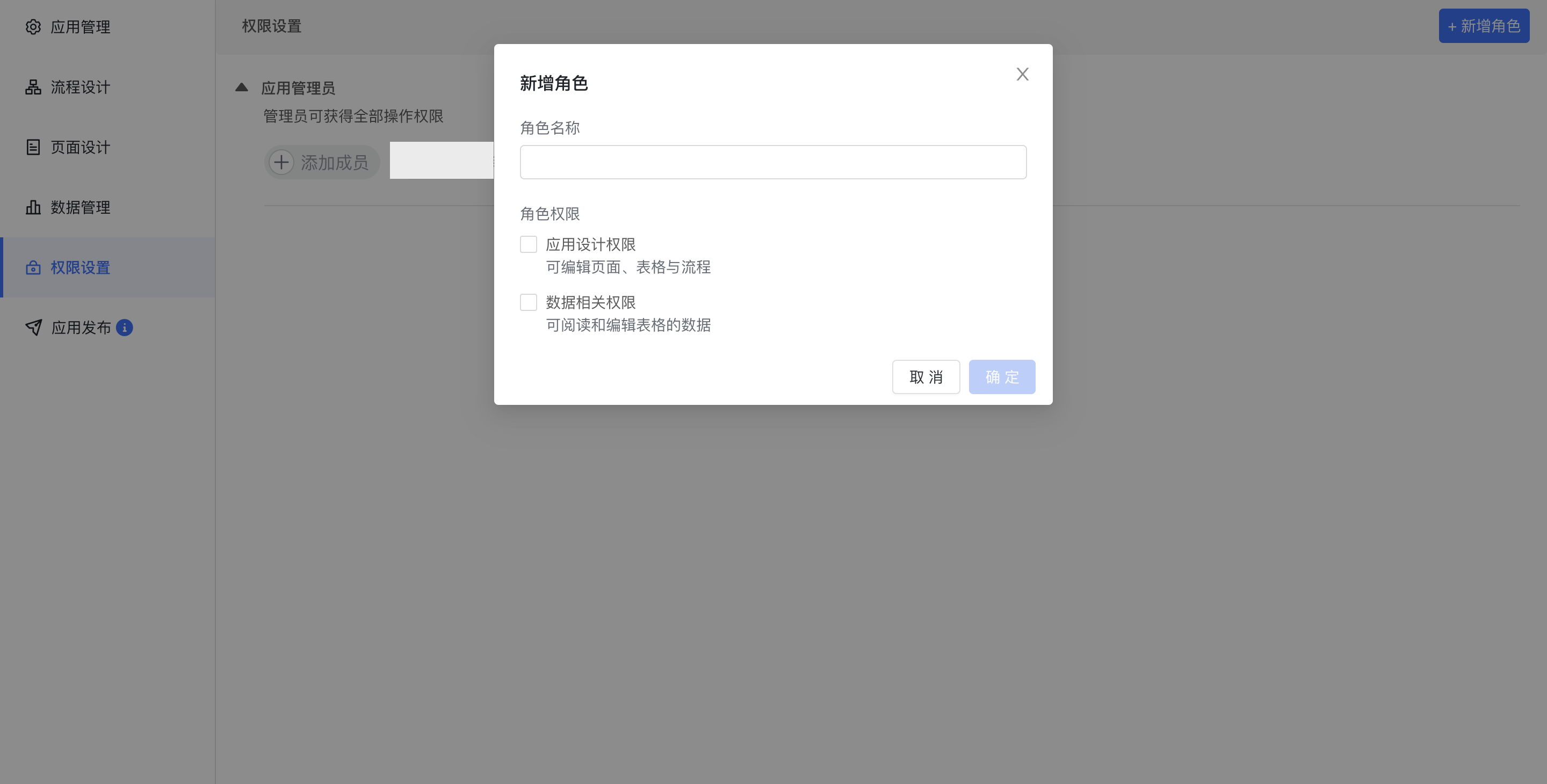1547x784 pixels.
Task: Enable the 数据相关权限 checkbox
Action: coord(529,302)
